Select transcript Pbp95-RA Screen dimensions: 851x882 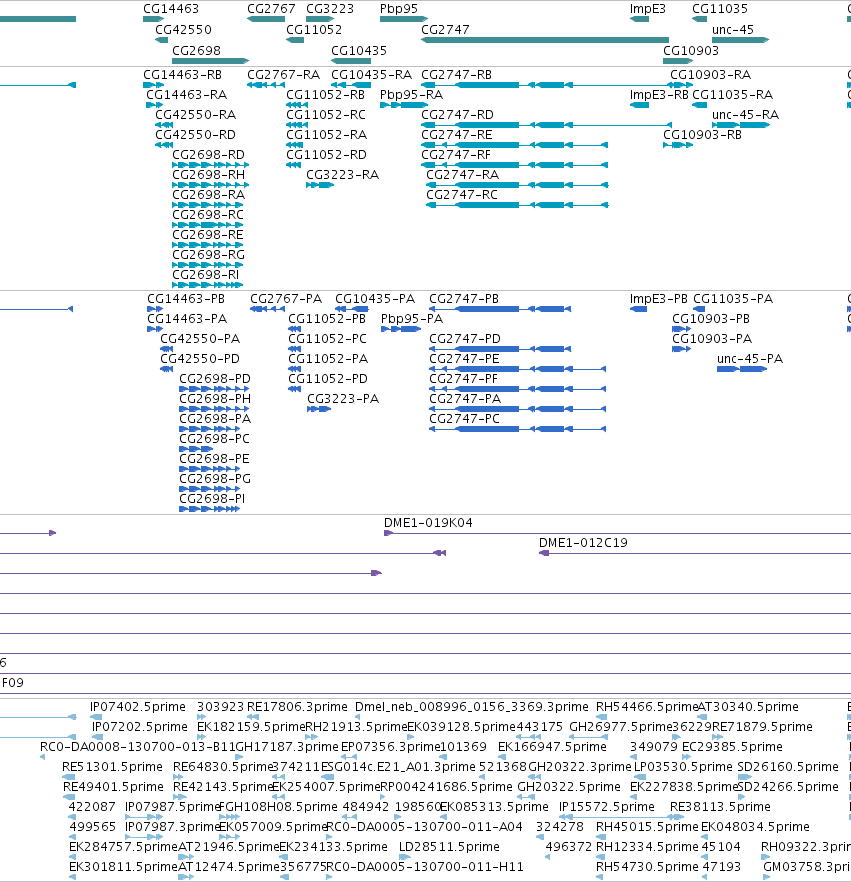click(x=411, y=95)
